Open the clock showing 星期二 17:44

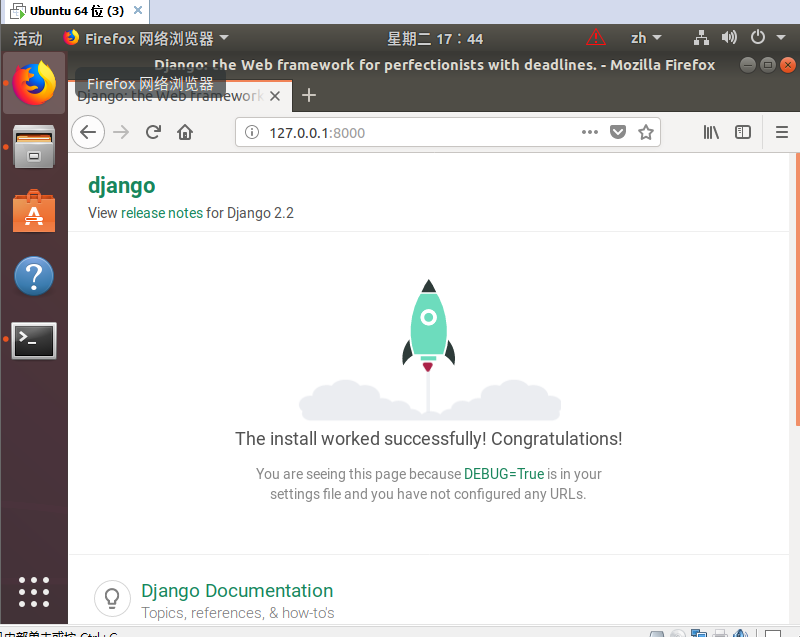435,39
